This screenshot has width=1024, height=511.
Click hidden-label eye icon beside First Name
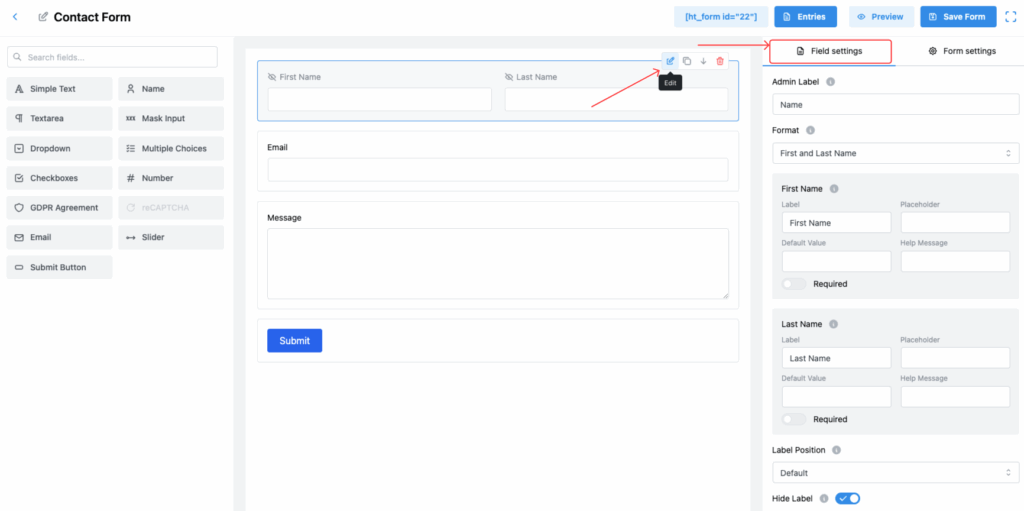click(x=272, y=77)
